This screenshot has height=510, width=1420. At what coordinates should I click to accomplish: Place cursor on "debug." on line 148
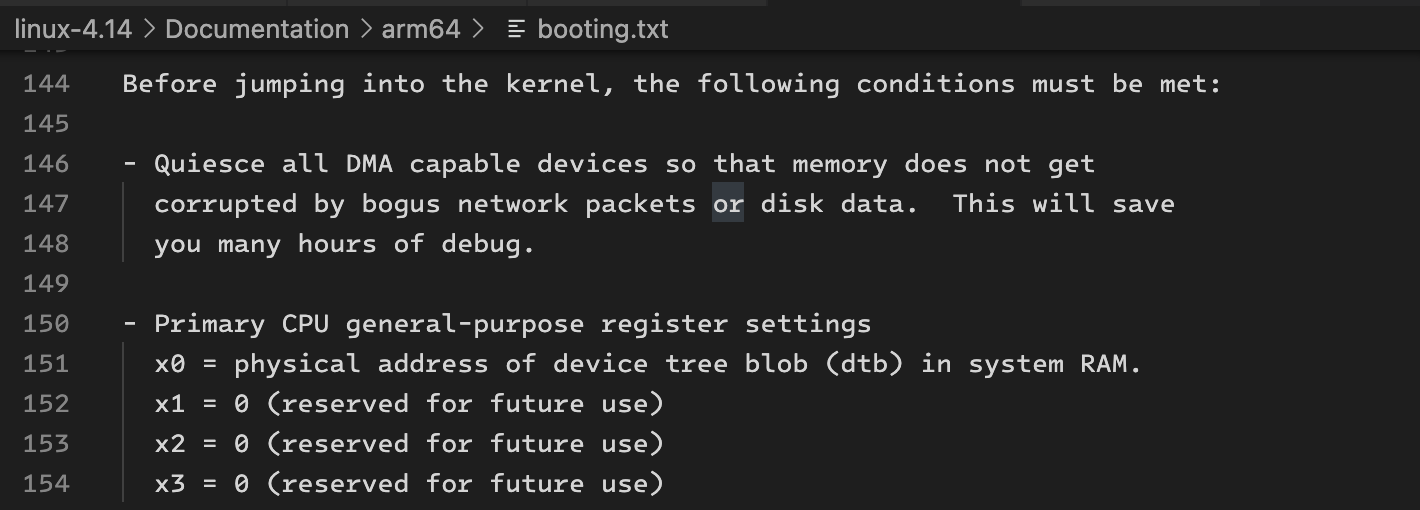(489, 244)
